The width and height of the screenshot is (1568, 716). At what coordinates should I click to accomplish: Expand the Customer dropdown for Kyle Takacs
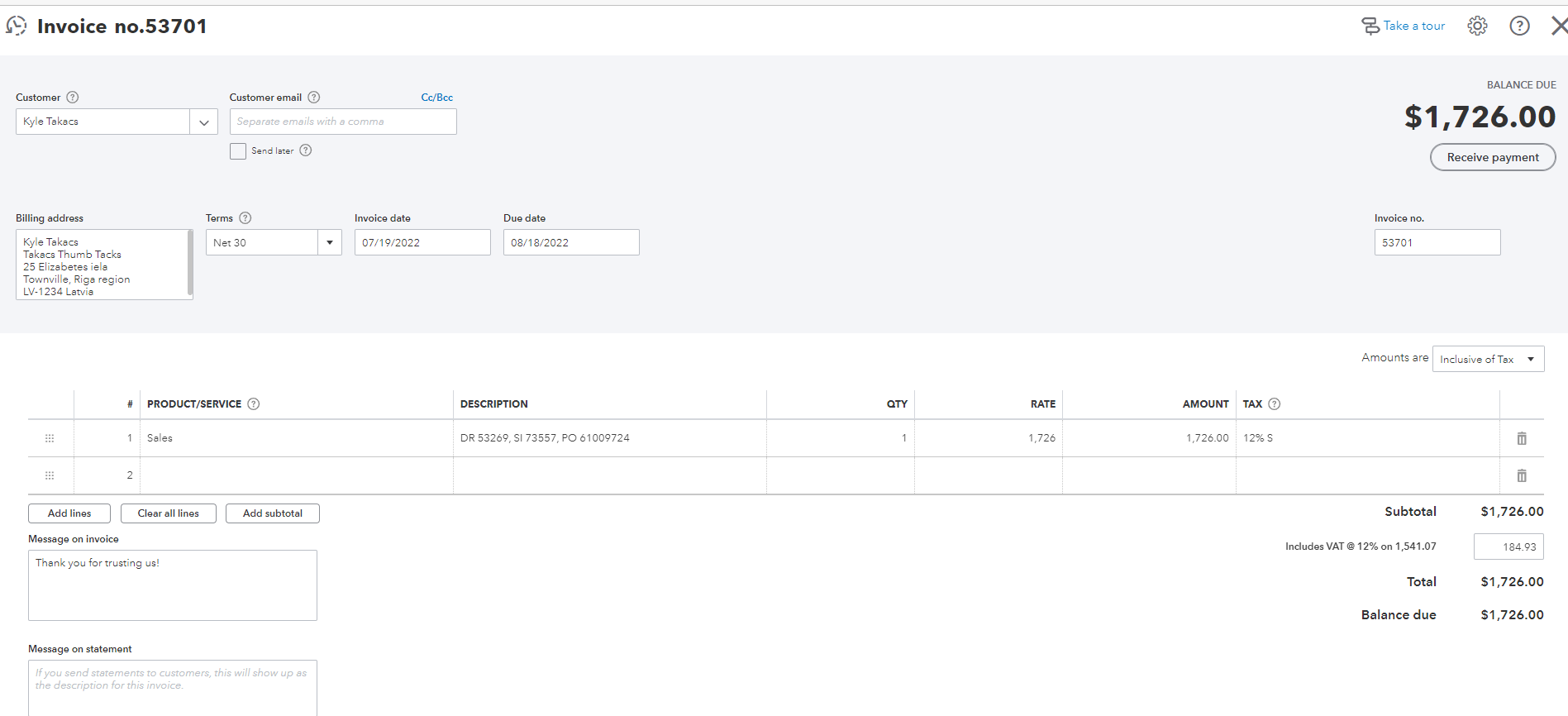point(203,122)
